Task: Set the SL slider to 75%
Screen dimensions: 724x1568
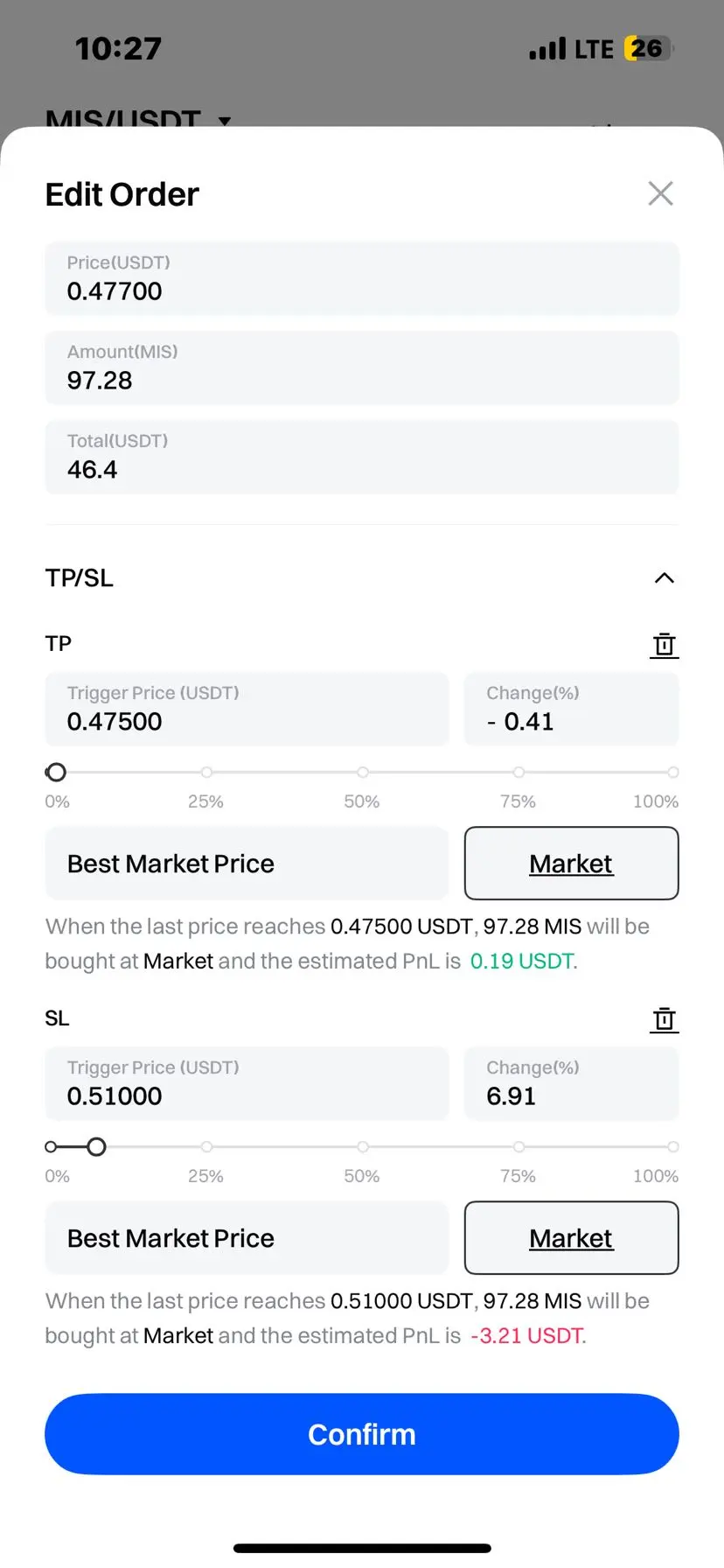Action: point(519,1147)
